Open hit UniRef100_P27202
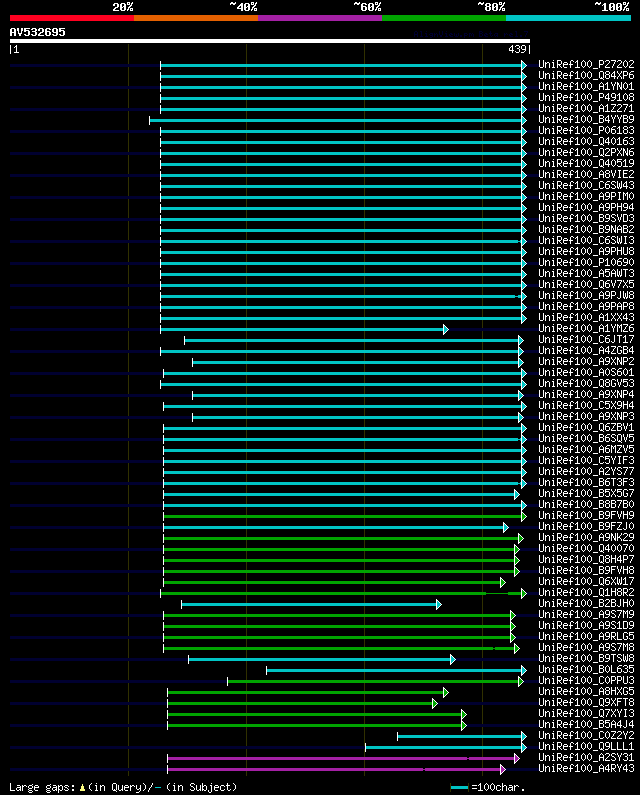Screen dimensions: 640x795 pyautogui.click(x=586, y=64)
